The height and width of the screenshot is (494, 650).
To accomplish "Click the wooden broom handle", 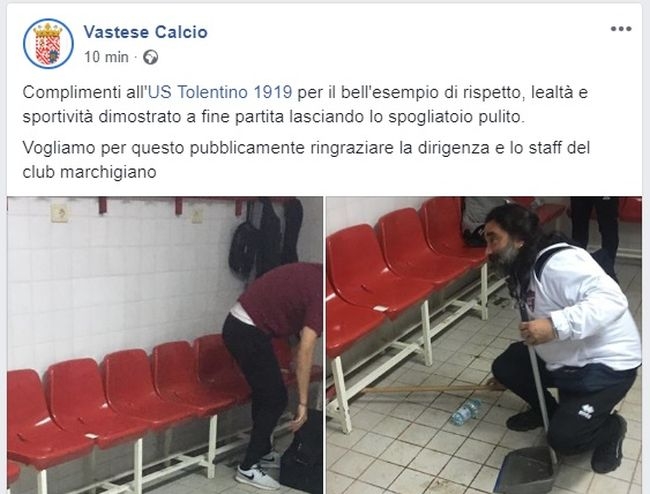I will tap(430, 389).
